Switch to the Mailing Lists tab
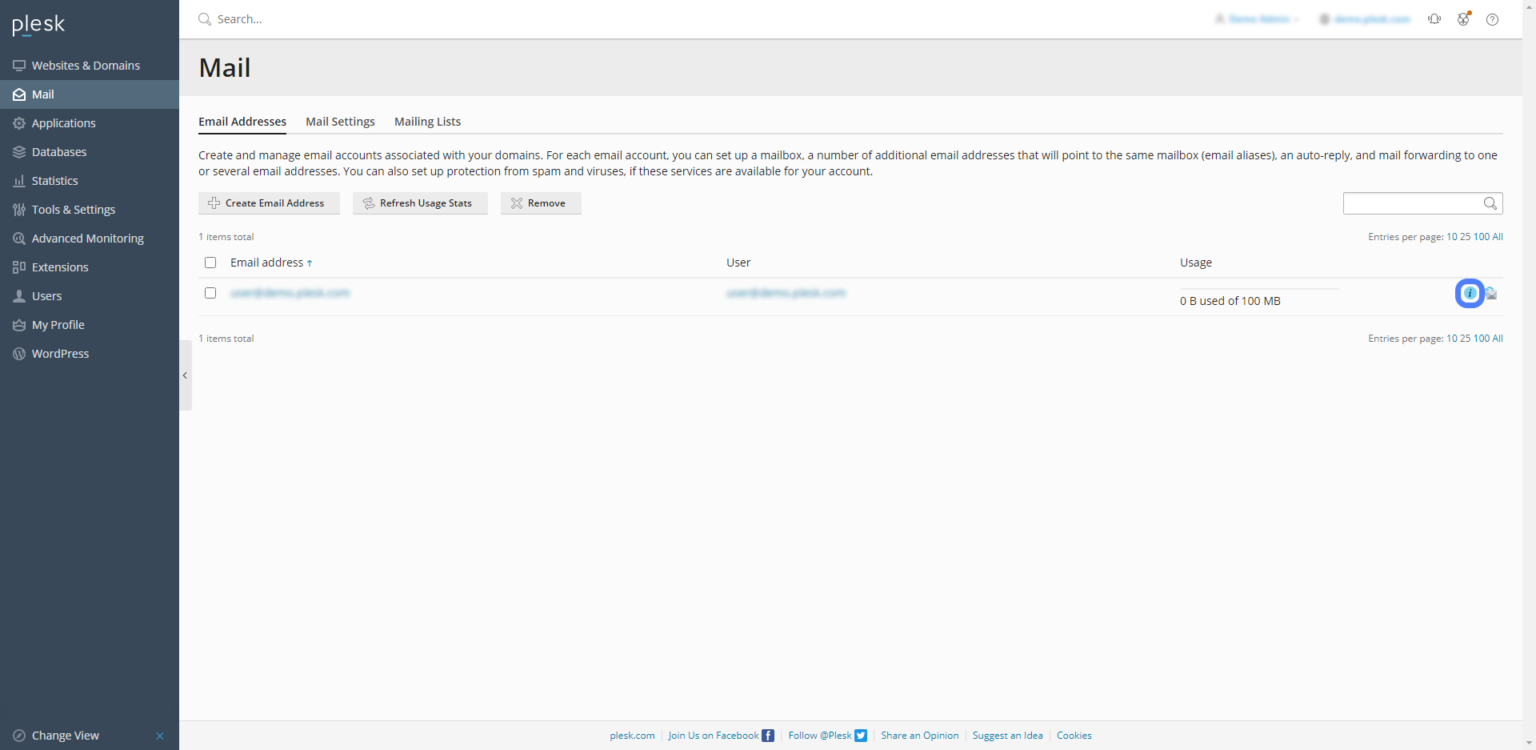 [427, 122]
